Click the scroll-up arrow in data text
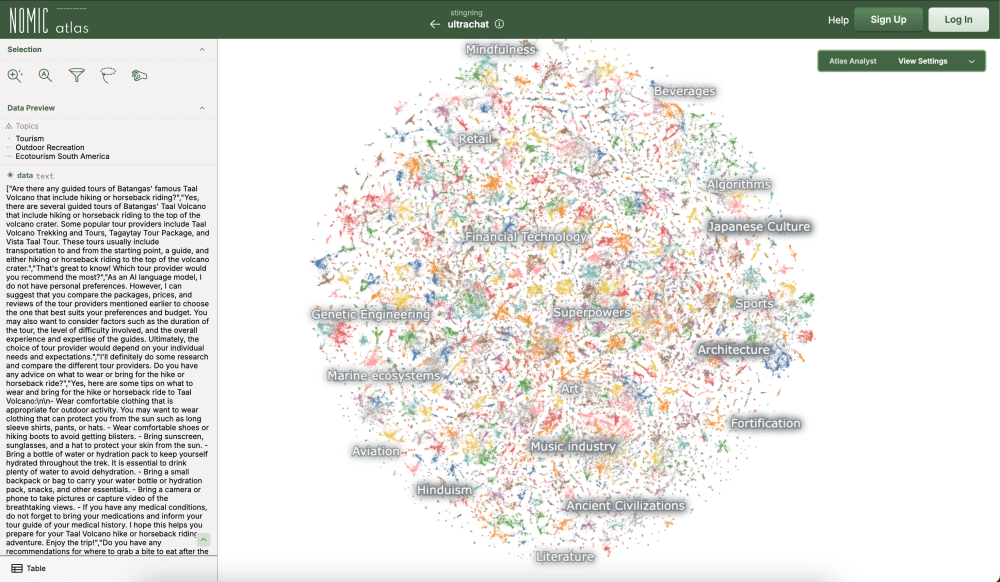The height and width of the screenshot is (582, 1000). pos(203,540)
